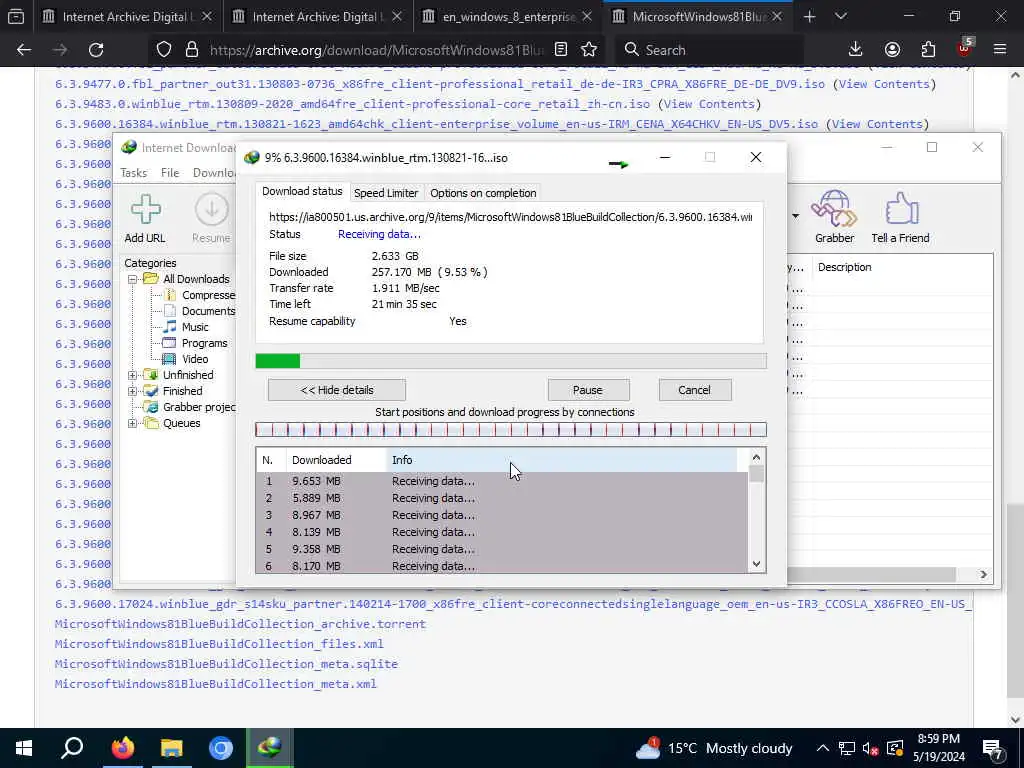1024x768 pixels.
Task: Click the green download progress bar
Action: [511, 361]
